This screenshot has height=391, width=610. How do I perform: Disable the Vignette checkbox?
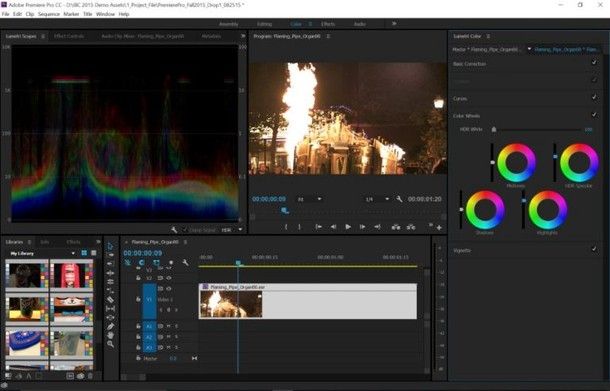click(594, 249)
